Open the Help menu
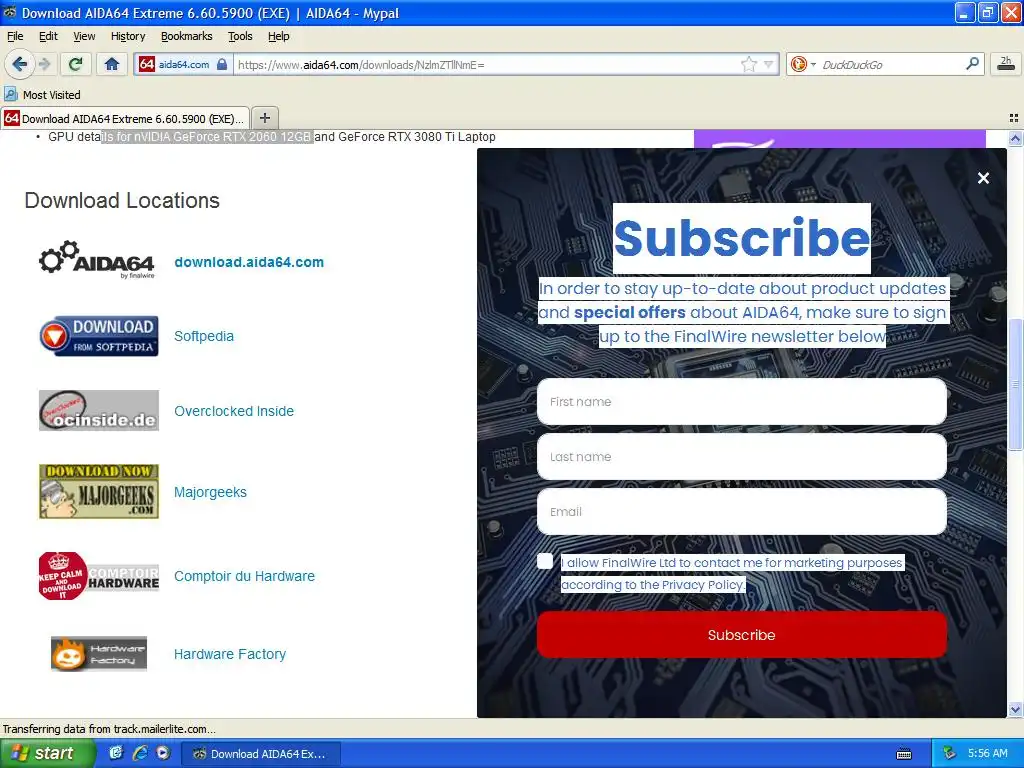The height and width of the screenshot is (768, 1024). [x=279, y=36]
